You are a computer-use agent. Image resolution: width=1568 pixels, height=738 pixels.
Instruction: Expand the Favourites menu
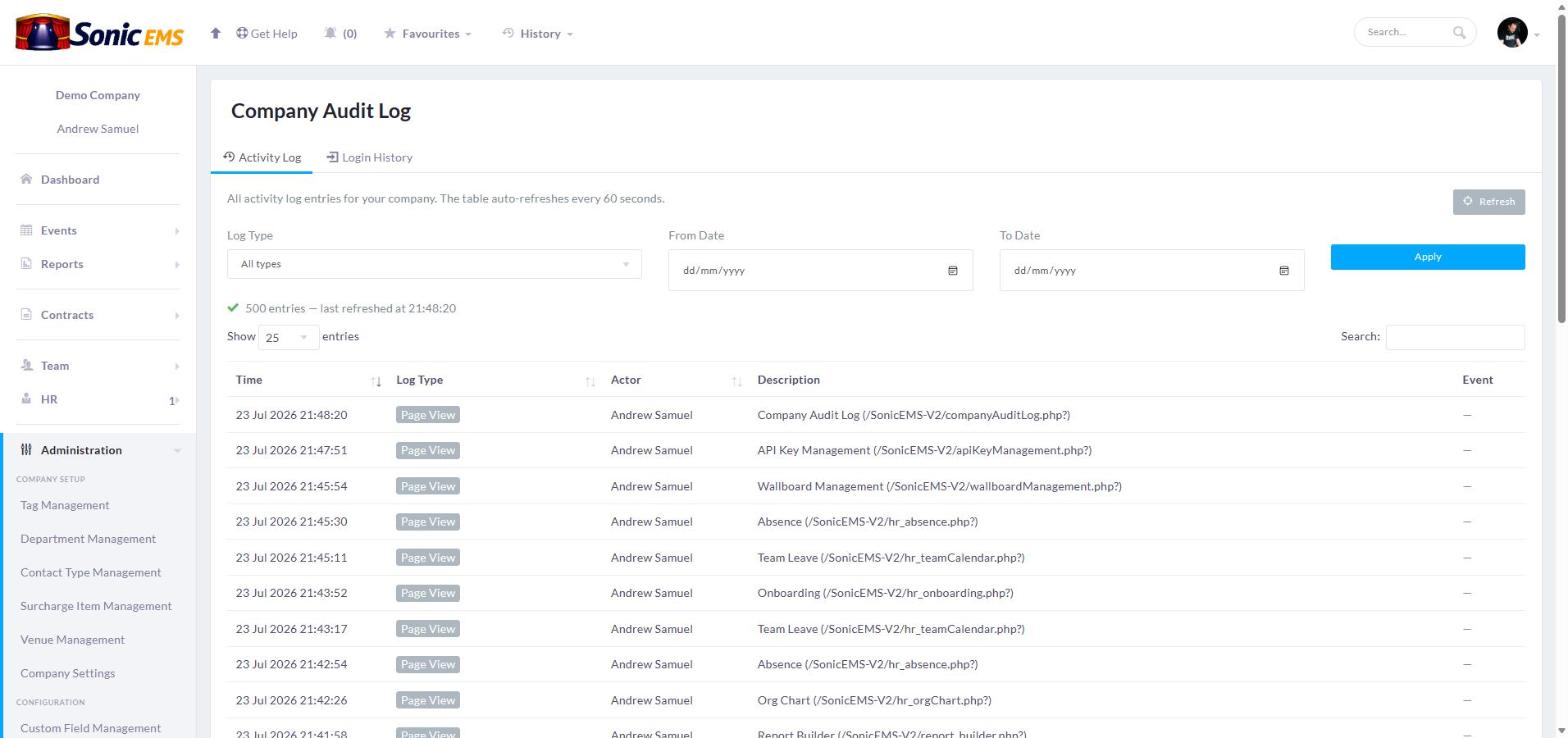pos(427,33)
